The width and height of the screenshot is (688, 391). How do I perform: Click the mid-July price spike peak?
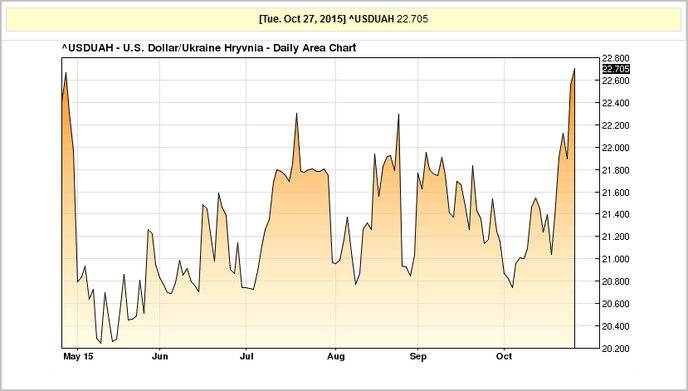pyautogui.click(x=297, y=114)
